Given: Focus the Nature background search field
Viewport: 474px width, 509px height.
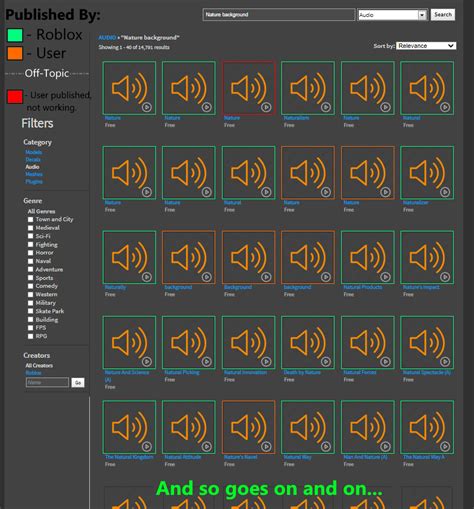Looking at the screenshot, I should [279, 15].
